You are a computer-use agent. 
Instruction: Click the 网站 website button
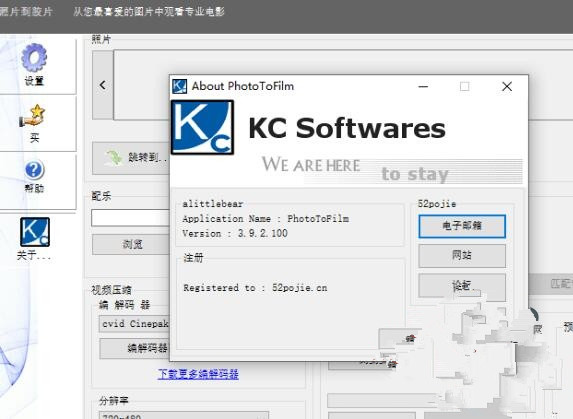(x=462, y=255)
